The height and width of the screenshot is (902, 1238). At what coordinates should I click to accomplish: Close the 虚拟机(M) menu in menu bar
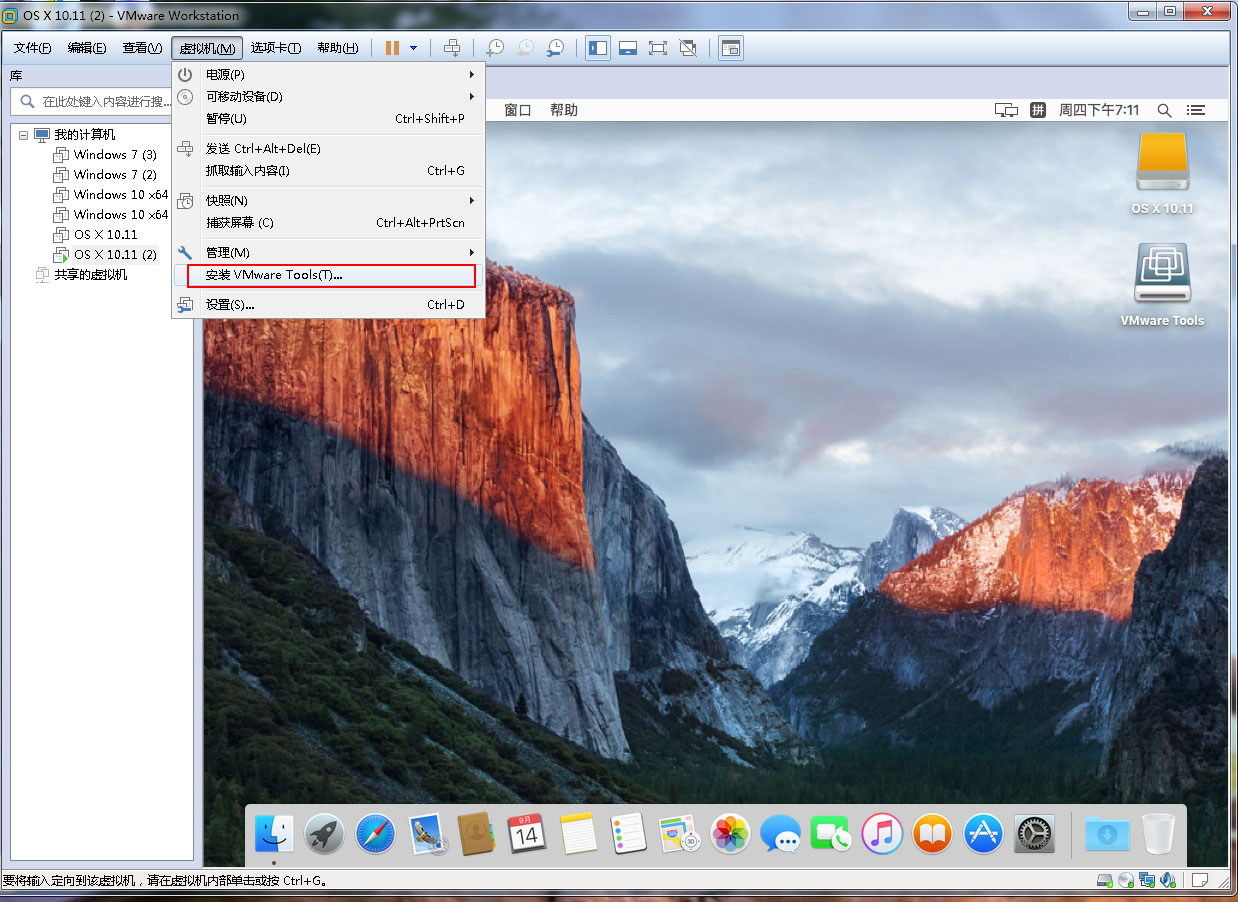(207, 48)
